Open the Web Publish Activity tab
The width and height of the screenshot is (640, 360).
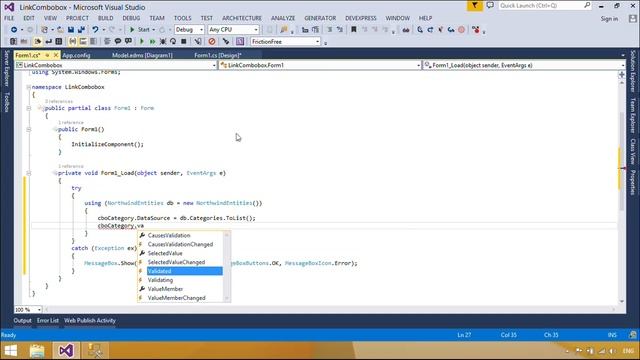[90, 321]
